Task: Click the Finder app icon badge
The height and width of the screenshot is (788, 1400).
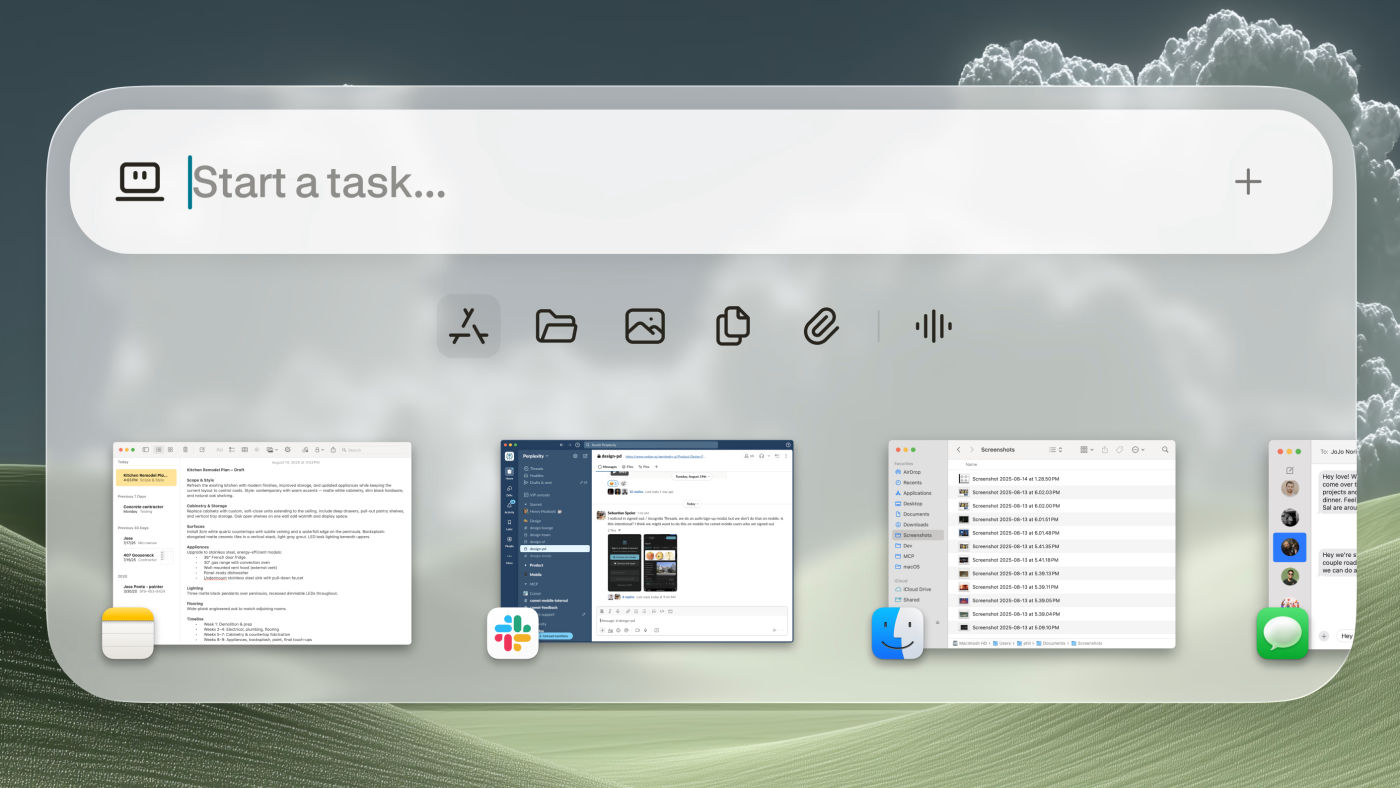Action: click(x=897, y=633)
